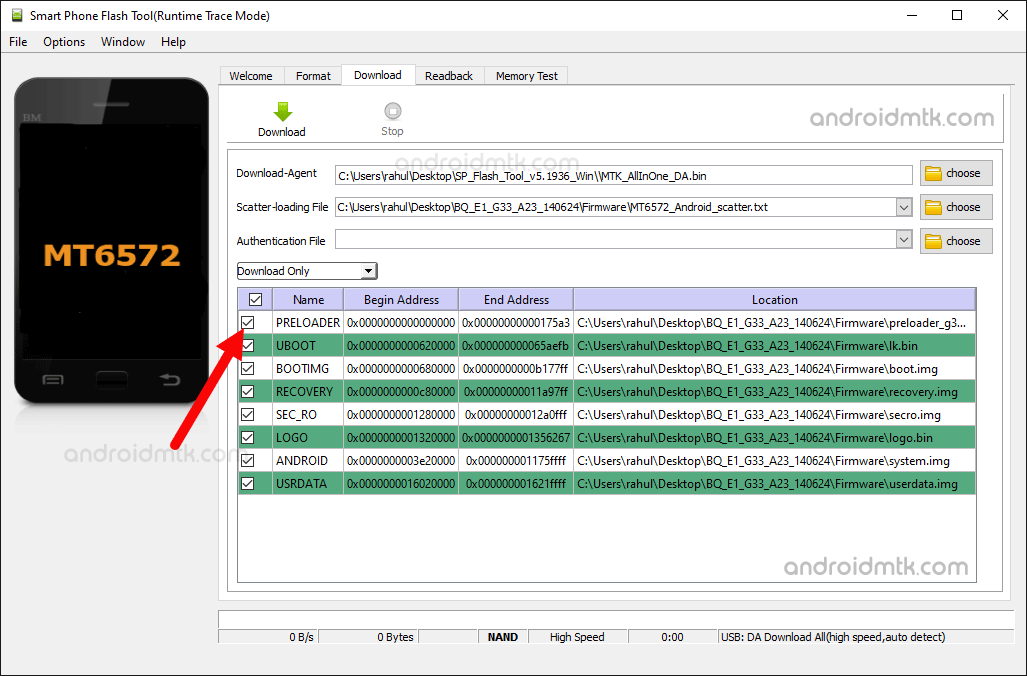This screenshot has width=1027, height=676.
Task: Open the Help menu
Action: pyautogui.click(x=174, y=41)
